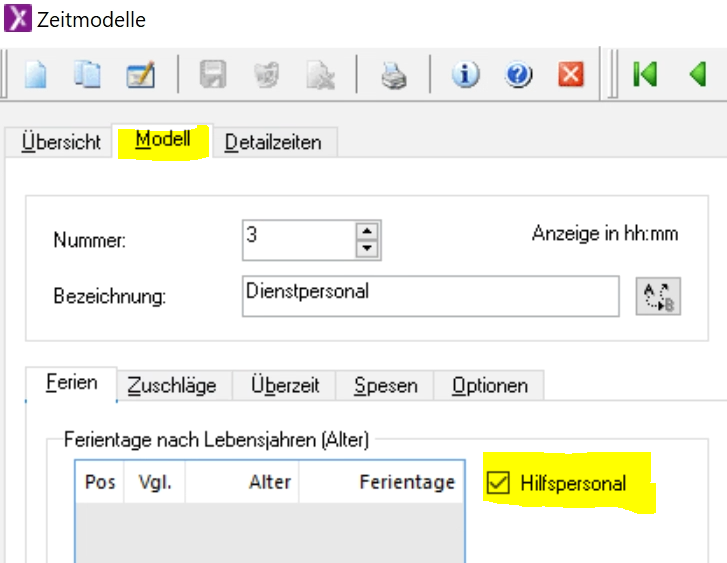Image resolution: width=727 pixels, height=563 pixels.
Task: Click the Ferientage column header
Action: click(405, 482)
